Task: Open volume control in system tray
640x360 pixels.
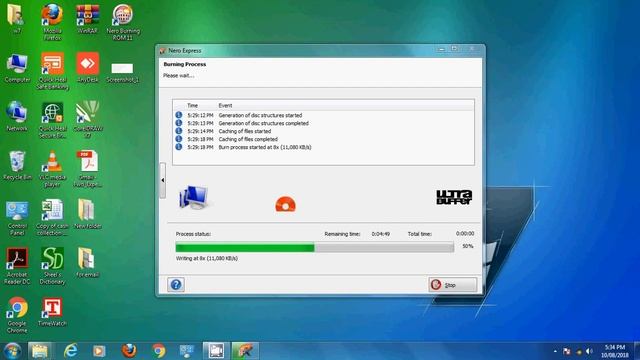Action: click(x=589, y=351)
